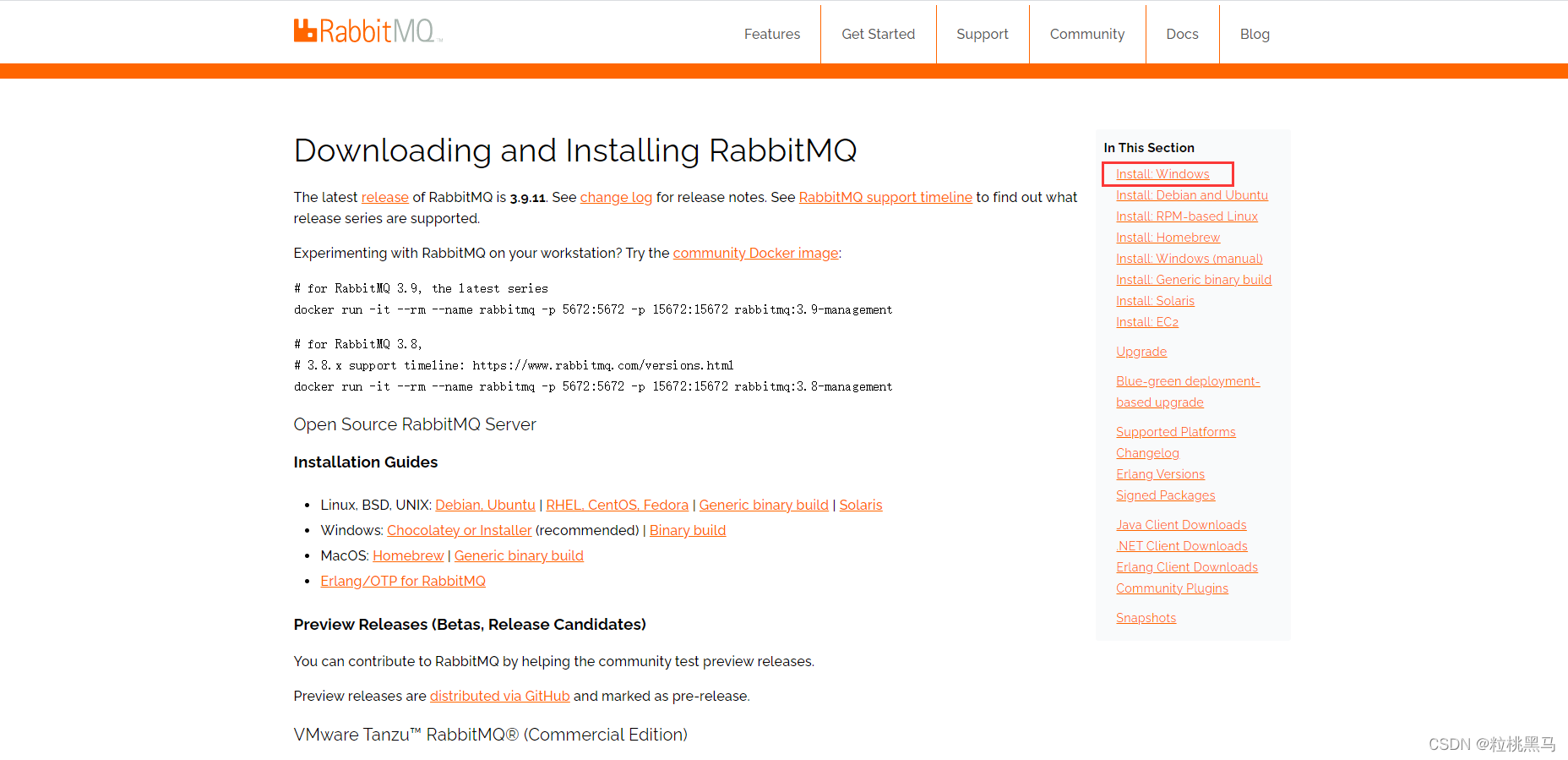Select Install: EC2 in sidebar
Screen dimensions: 1568x760
click(x=1146, y=322)
